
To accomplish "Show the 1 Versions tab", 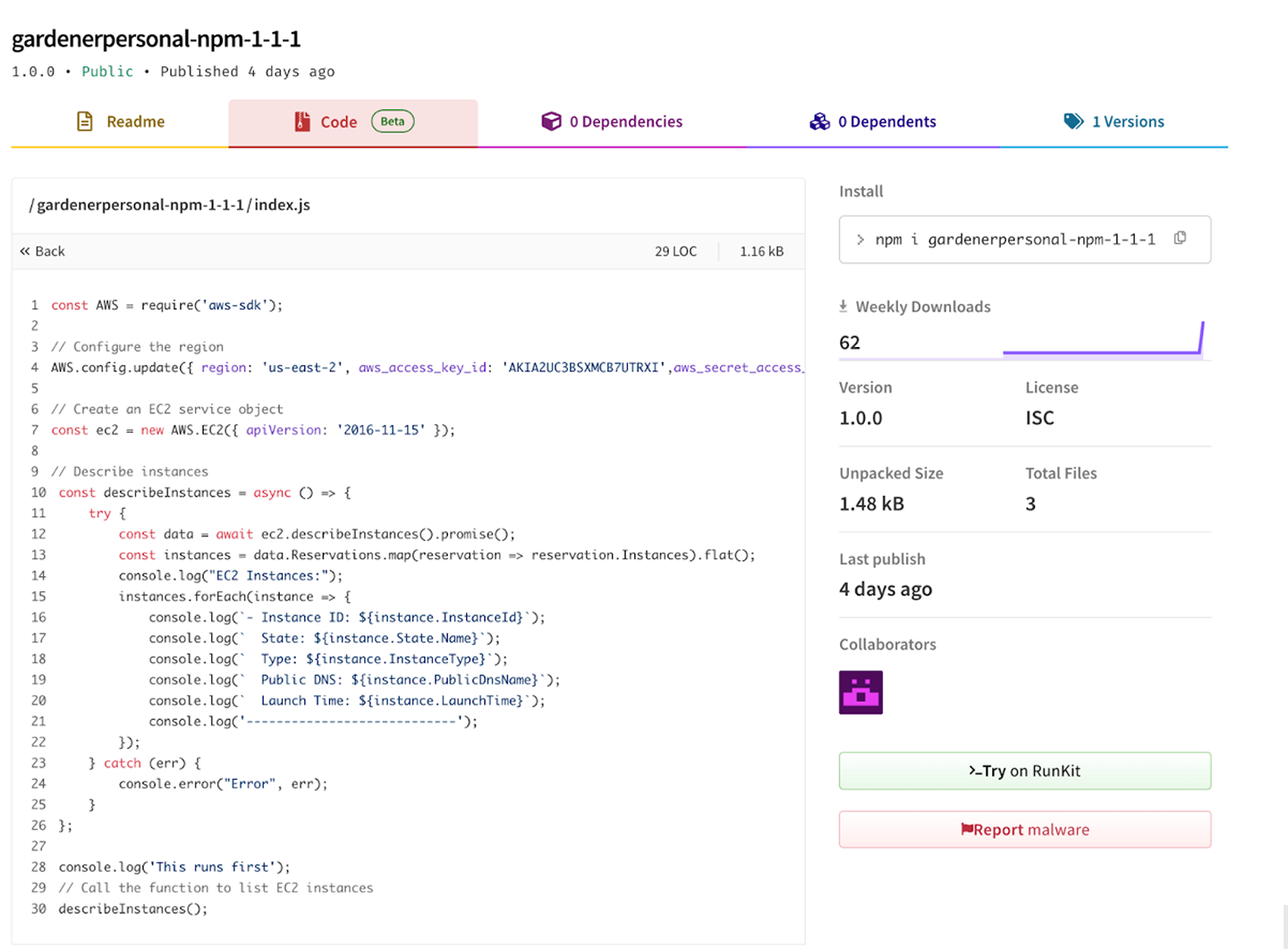I will pos(1114,122).
